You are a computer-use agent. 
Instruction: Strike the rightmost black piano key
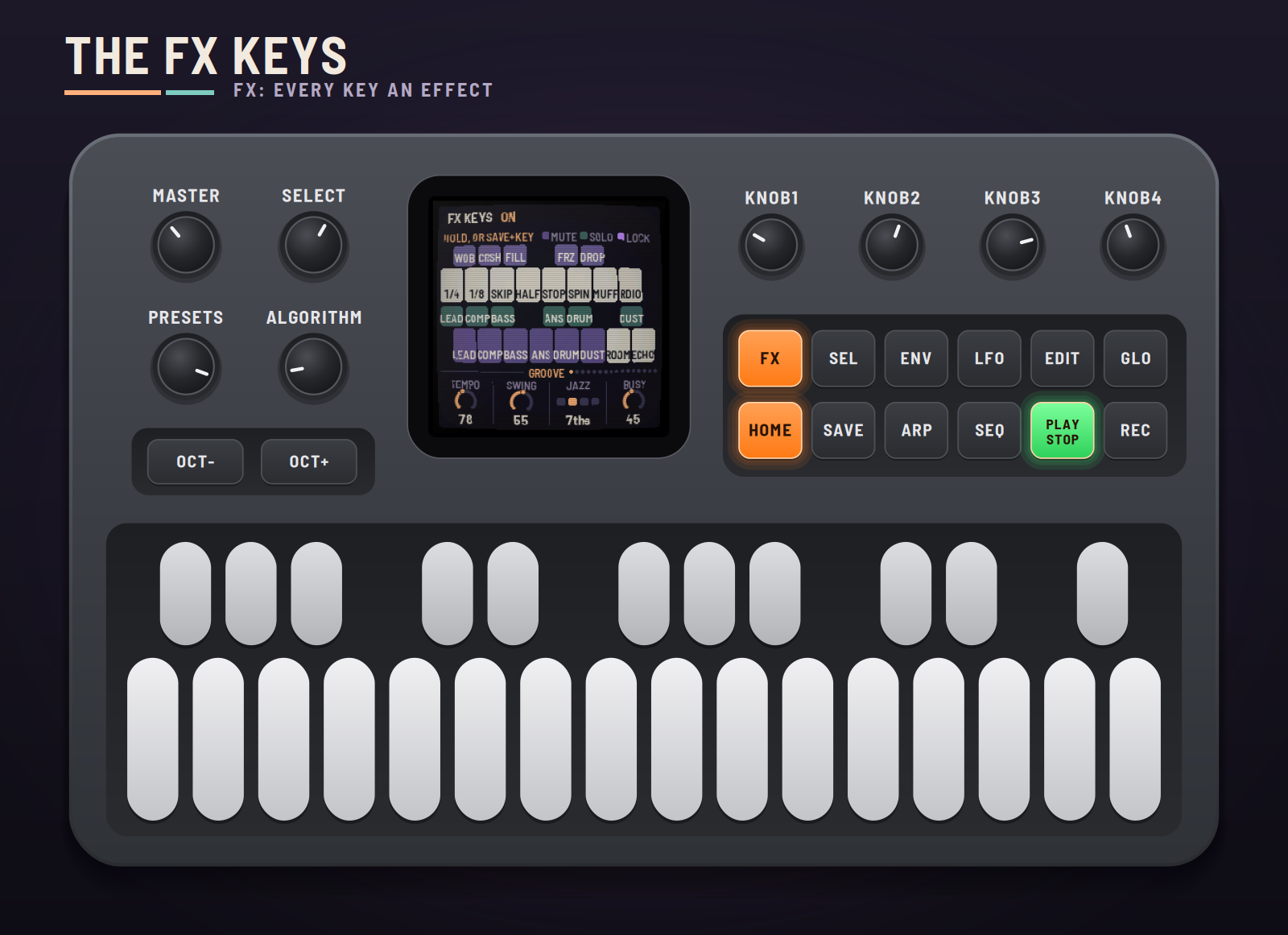1102,594
